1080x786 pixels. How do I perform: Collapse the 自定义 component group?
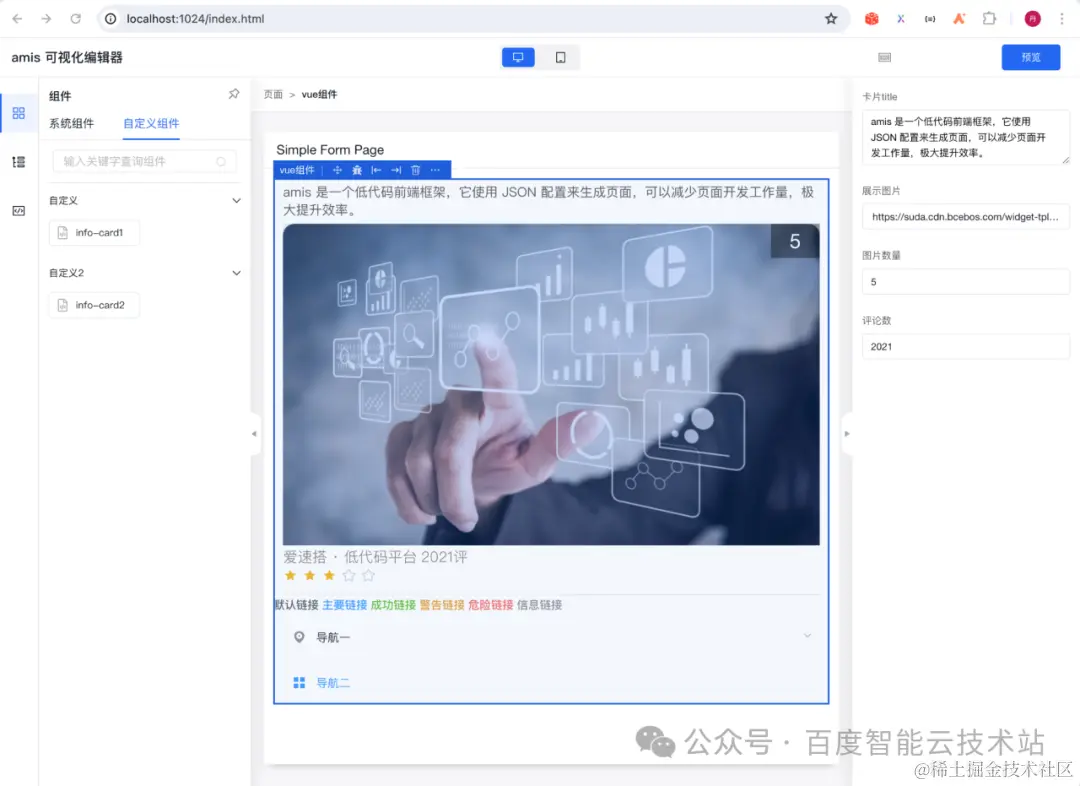point(236,200)
